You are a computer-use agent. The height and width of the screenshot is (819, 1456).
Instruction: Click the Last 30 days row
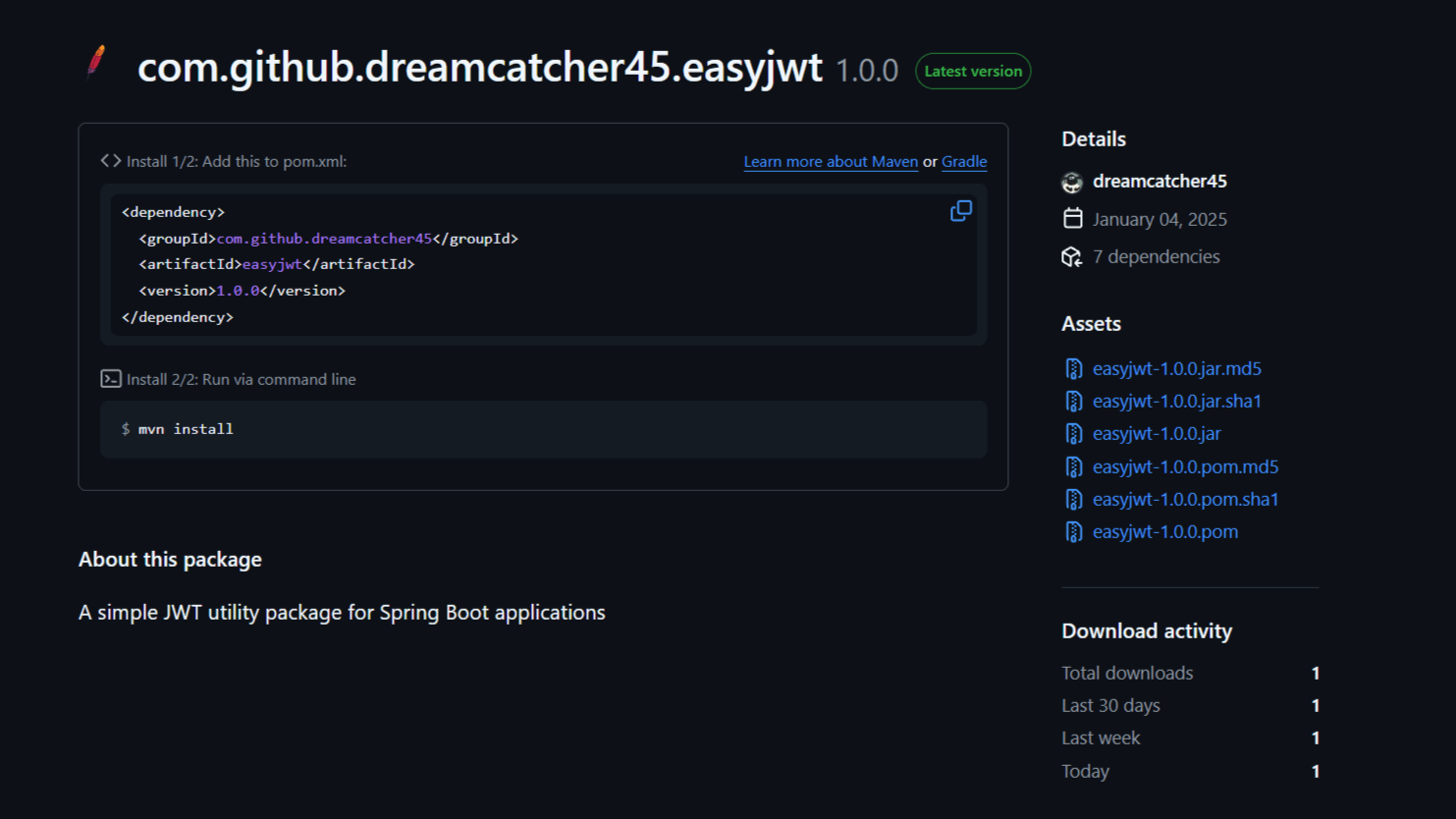coord(1190,706)
